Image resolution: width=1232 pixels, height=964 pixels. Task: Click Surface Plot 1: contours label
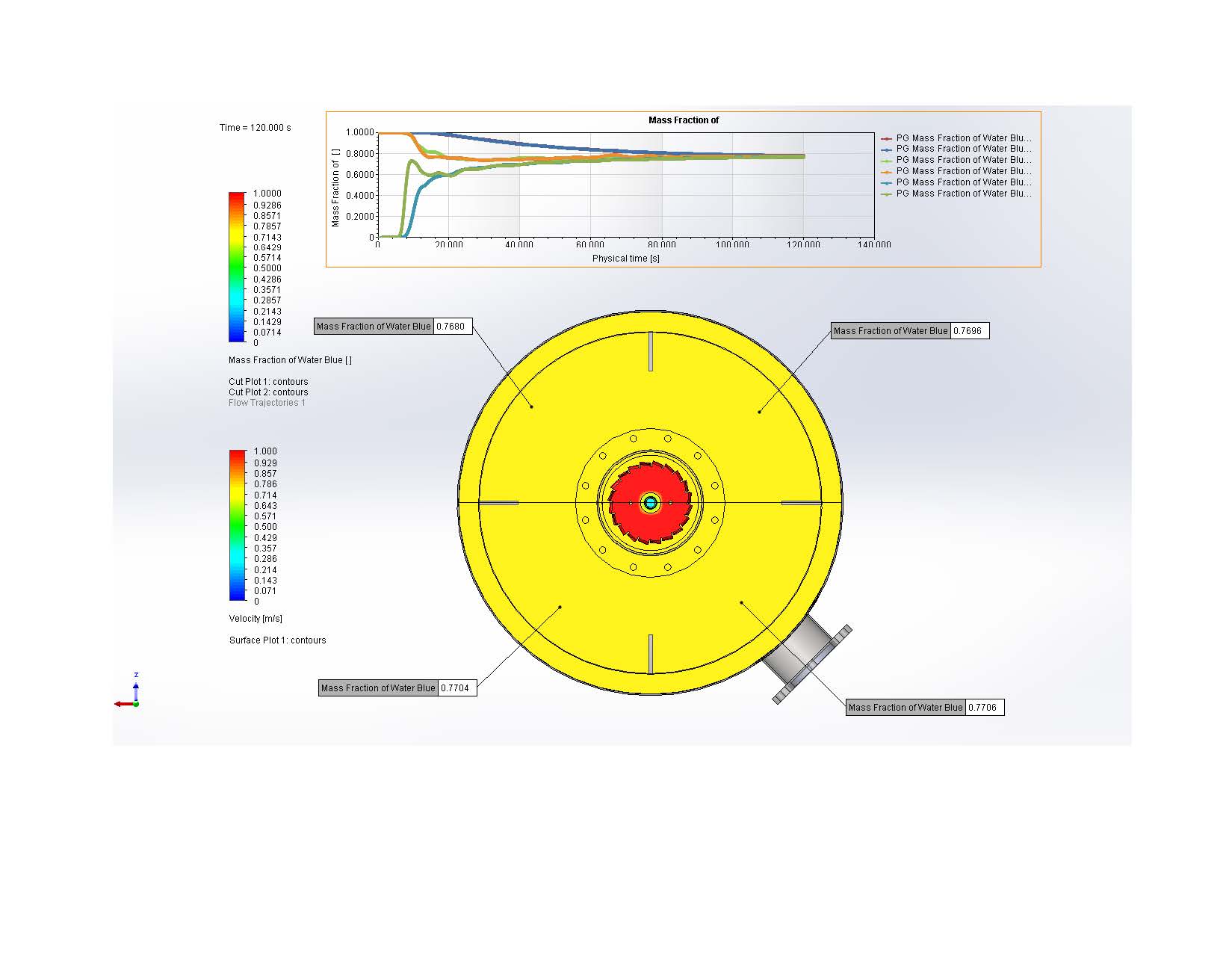click(x=277, y=640)
